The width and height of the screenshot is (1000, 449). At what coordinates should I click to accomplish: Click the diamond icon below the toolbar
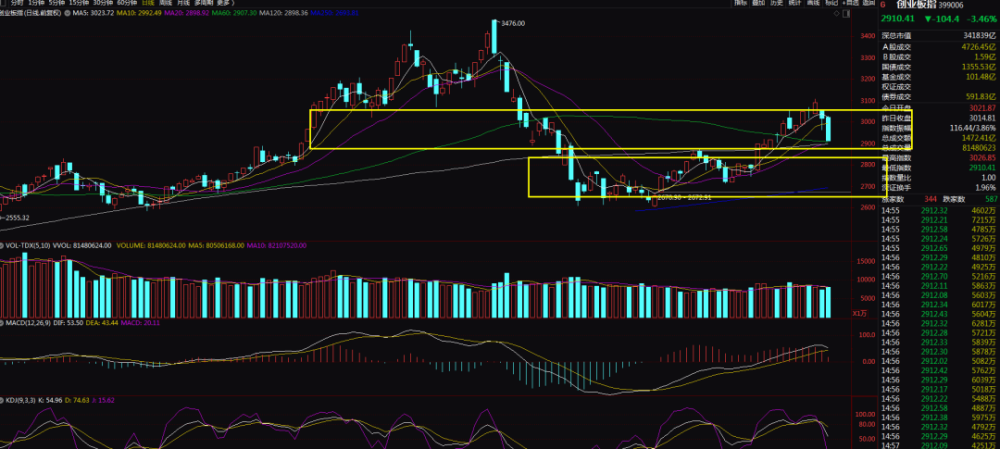(836, 13)
